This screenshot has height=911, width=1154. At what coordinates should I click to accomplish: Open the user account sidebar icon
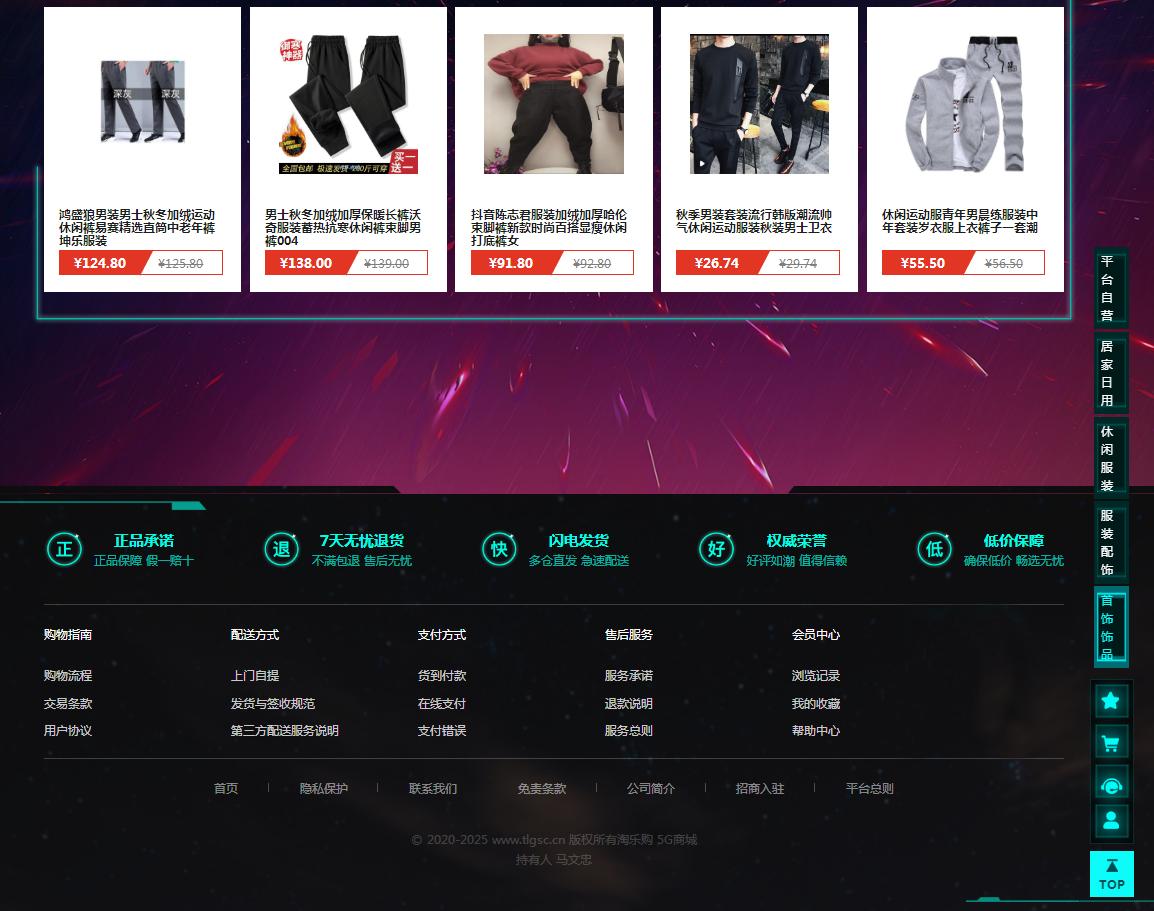(x=1111, y=820)
